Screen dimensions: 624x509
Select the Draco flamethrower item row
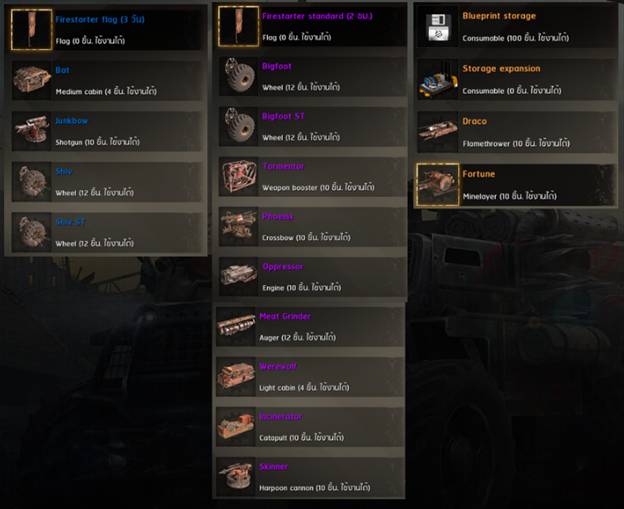coord(516,132)
